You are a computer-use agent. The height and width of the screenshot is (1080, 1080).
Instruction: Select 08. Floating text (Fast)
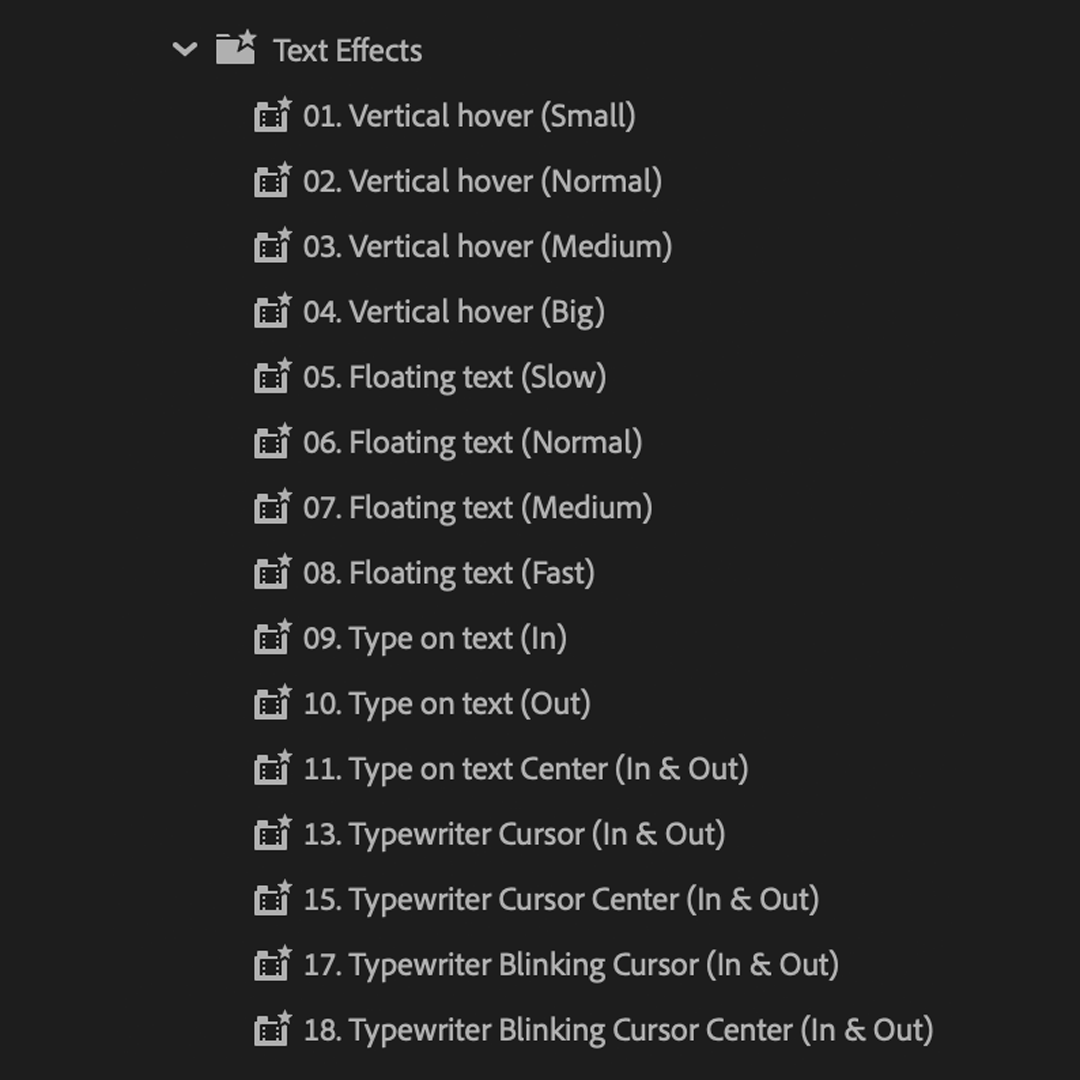click(447, 572)
